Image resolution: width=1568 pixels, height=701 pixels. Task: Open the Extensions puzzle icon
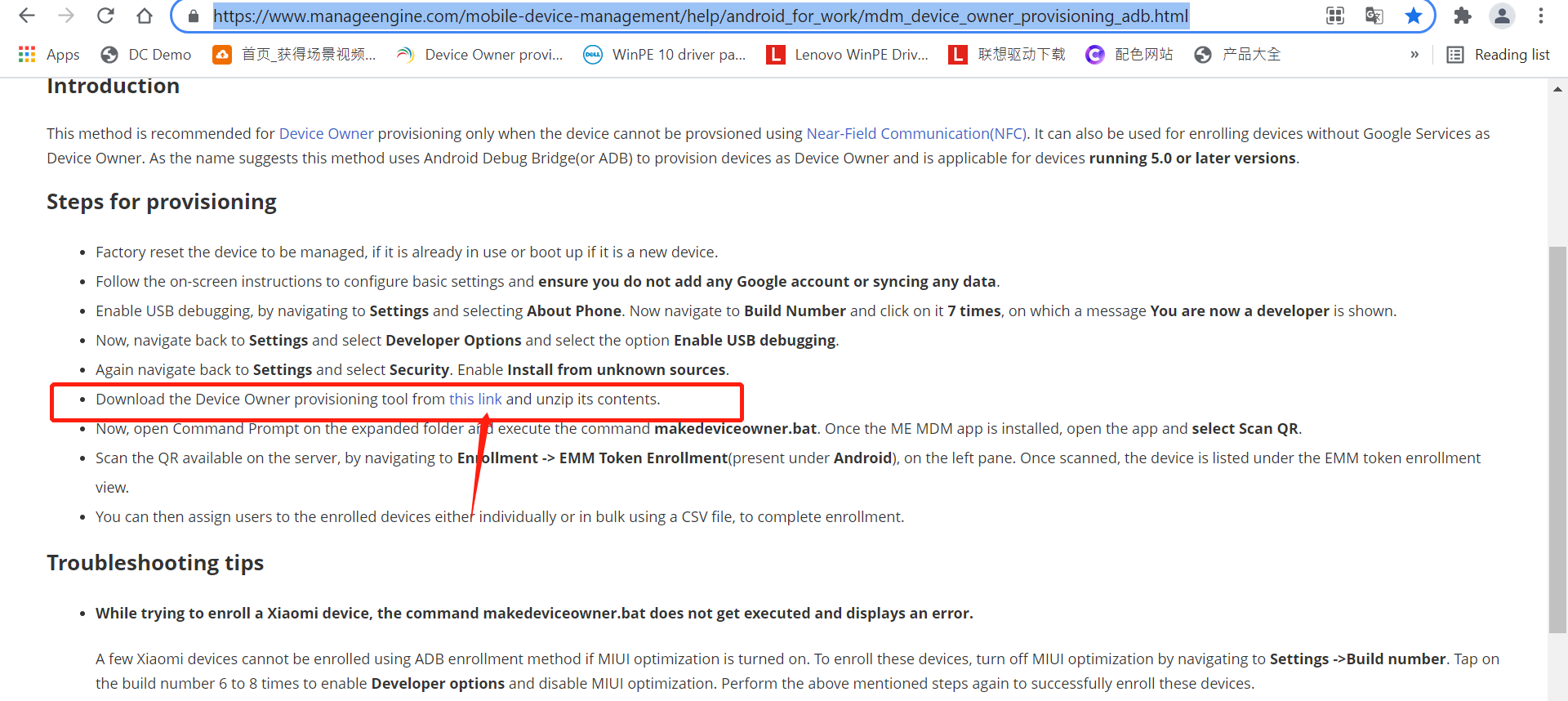1462,16
